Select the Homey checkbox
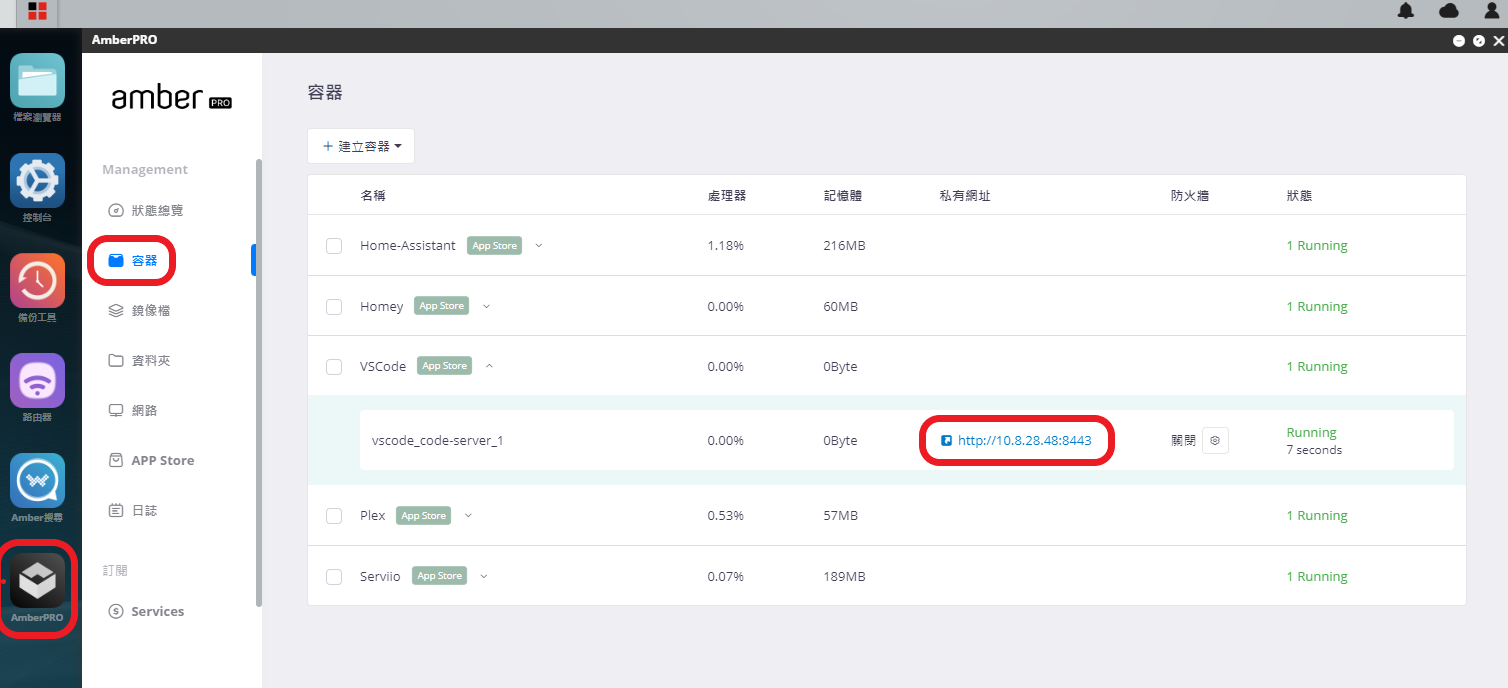This screenshot has width=1508, height=688. click(x=334, y=307)
